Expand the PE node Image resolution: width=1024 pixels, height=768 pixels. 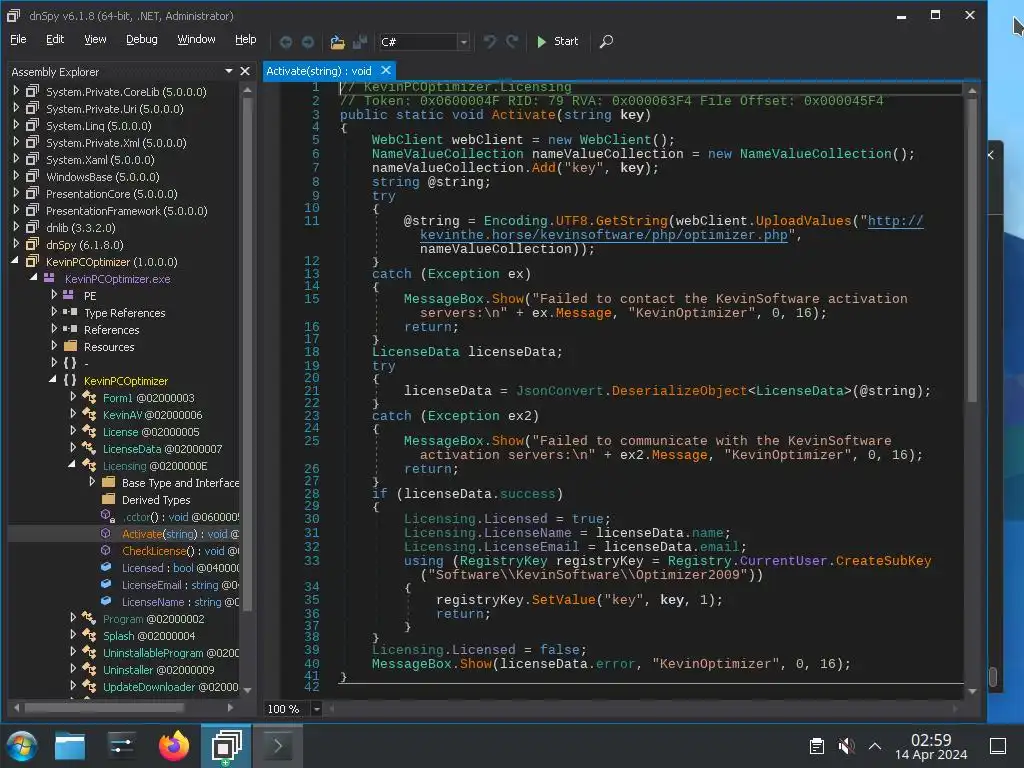54,295
